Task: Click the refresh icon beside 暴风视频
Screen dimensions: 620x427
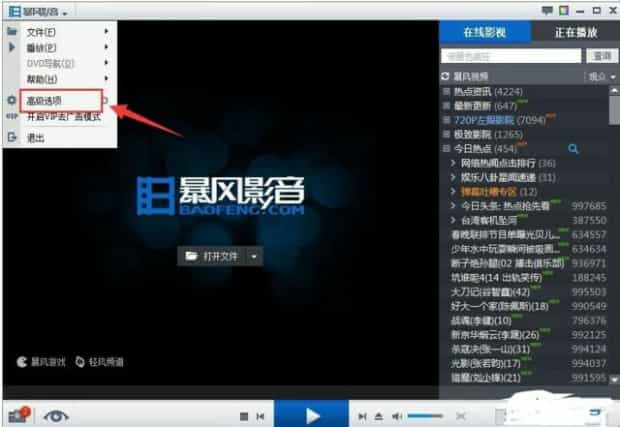Action: coord(446,76)
